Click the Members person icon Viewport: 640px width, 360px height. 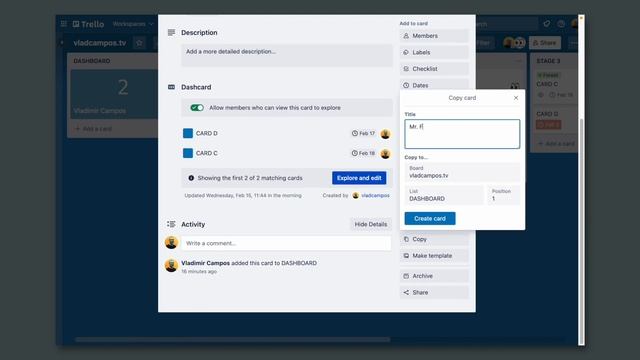click(x=406, y=36)
